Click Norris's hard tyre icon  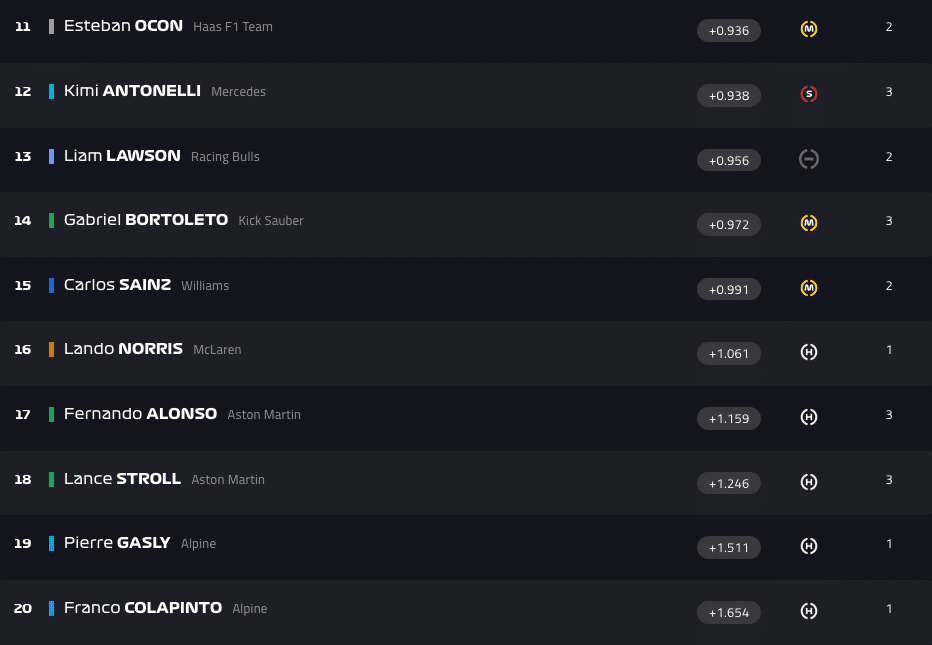(809, 352)
